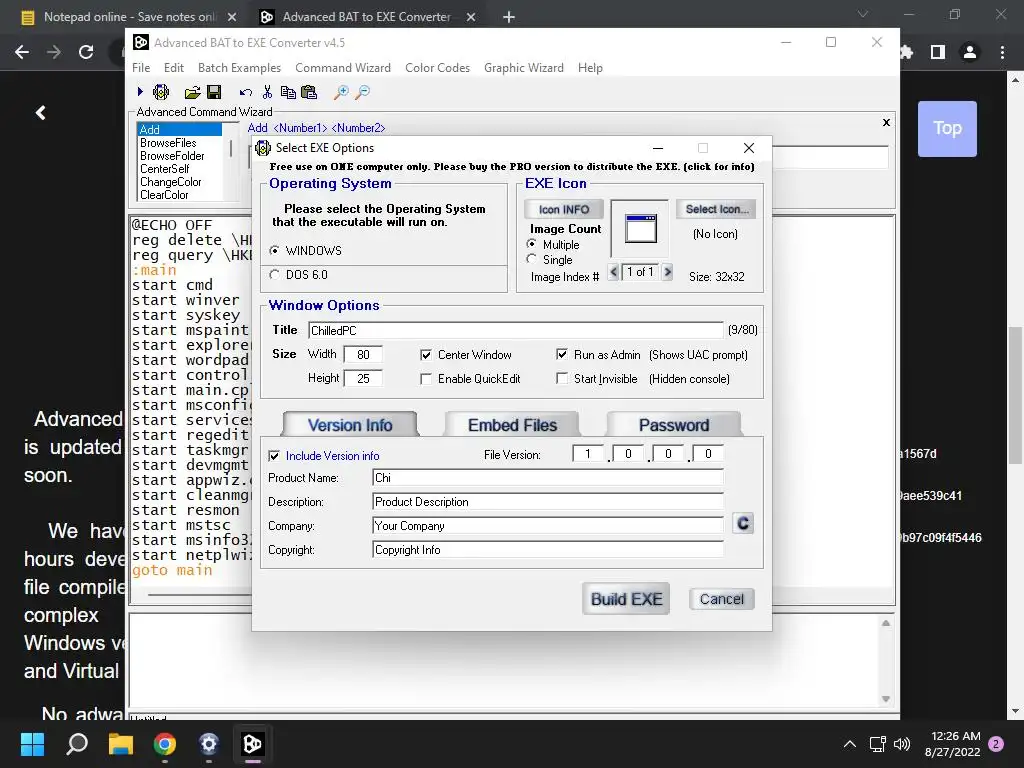Click the Copyright input field
1024x768 pixels.
(x=547, y=550)
